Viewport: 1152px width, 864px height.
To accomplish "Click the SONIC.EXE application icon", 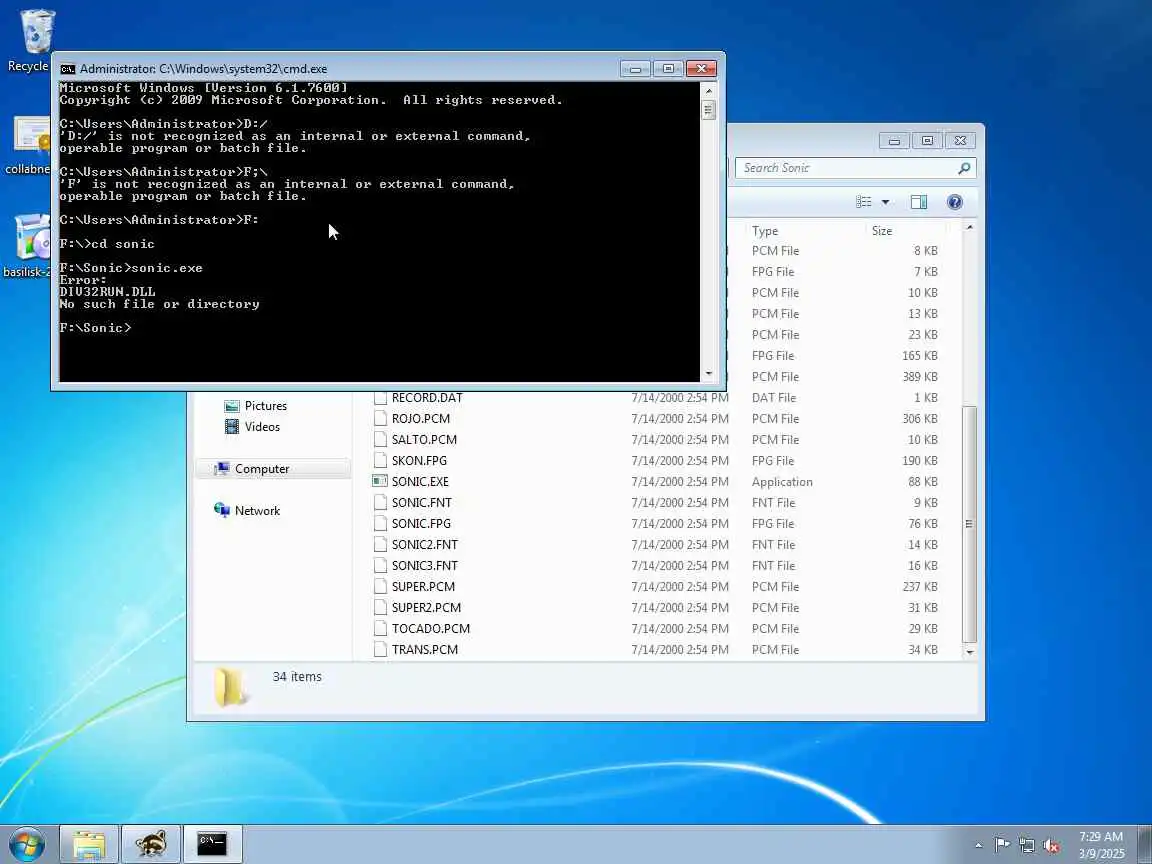I will pyautogui.click(x=379, y=481).
